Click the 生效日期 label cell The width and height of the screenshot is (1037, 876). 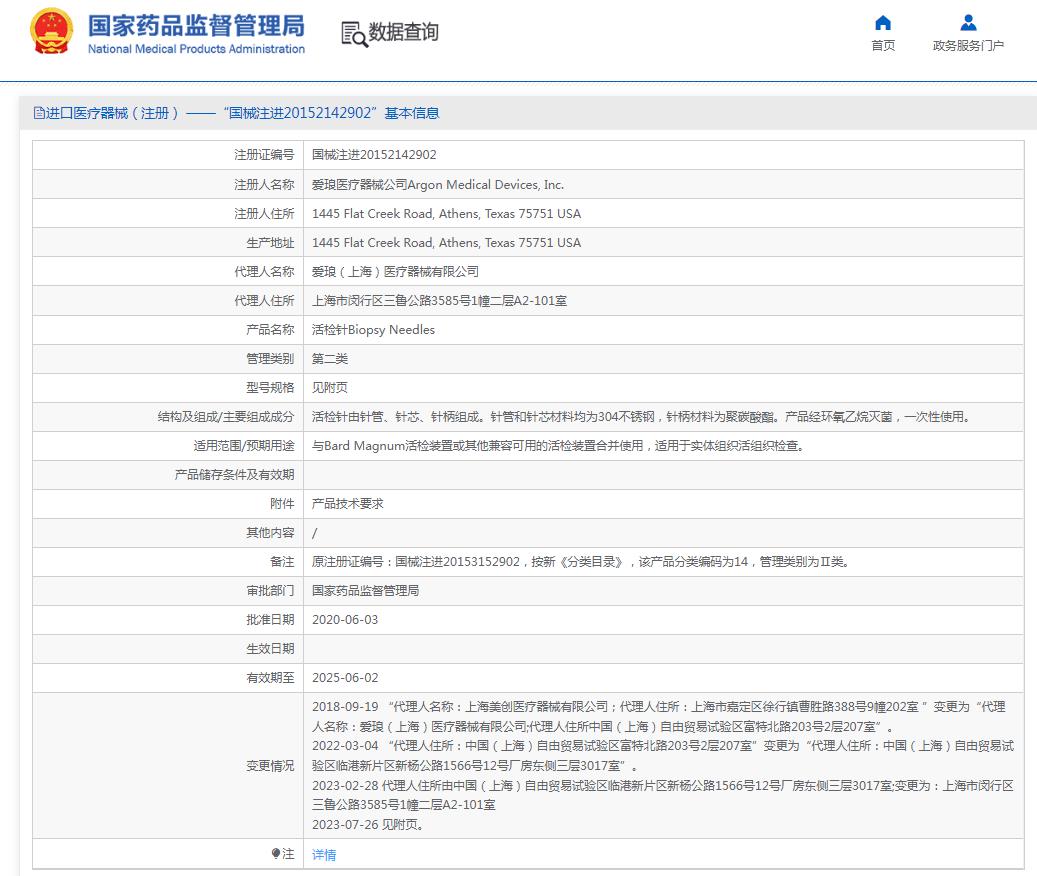click(x=168, y=649)
